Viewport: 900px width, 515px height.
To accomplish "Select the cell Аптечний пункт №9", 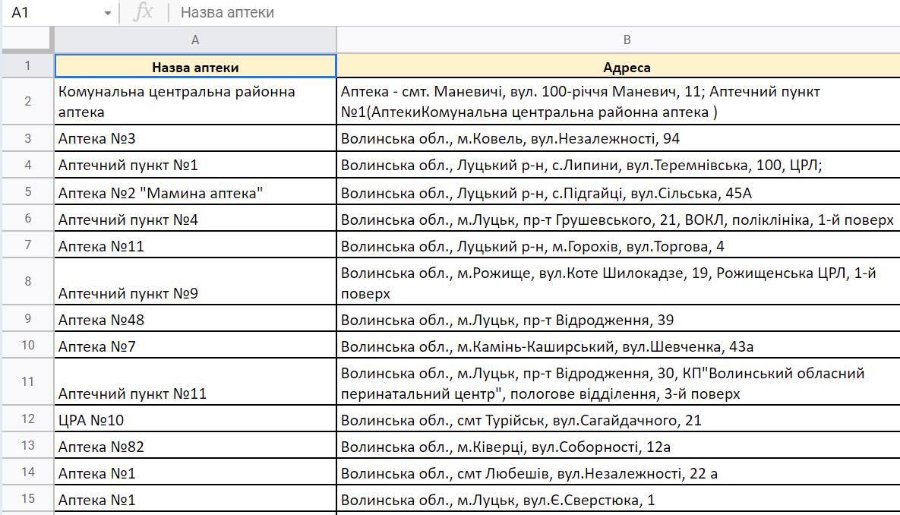I will (x=195, y=283).
